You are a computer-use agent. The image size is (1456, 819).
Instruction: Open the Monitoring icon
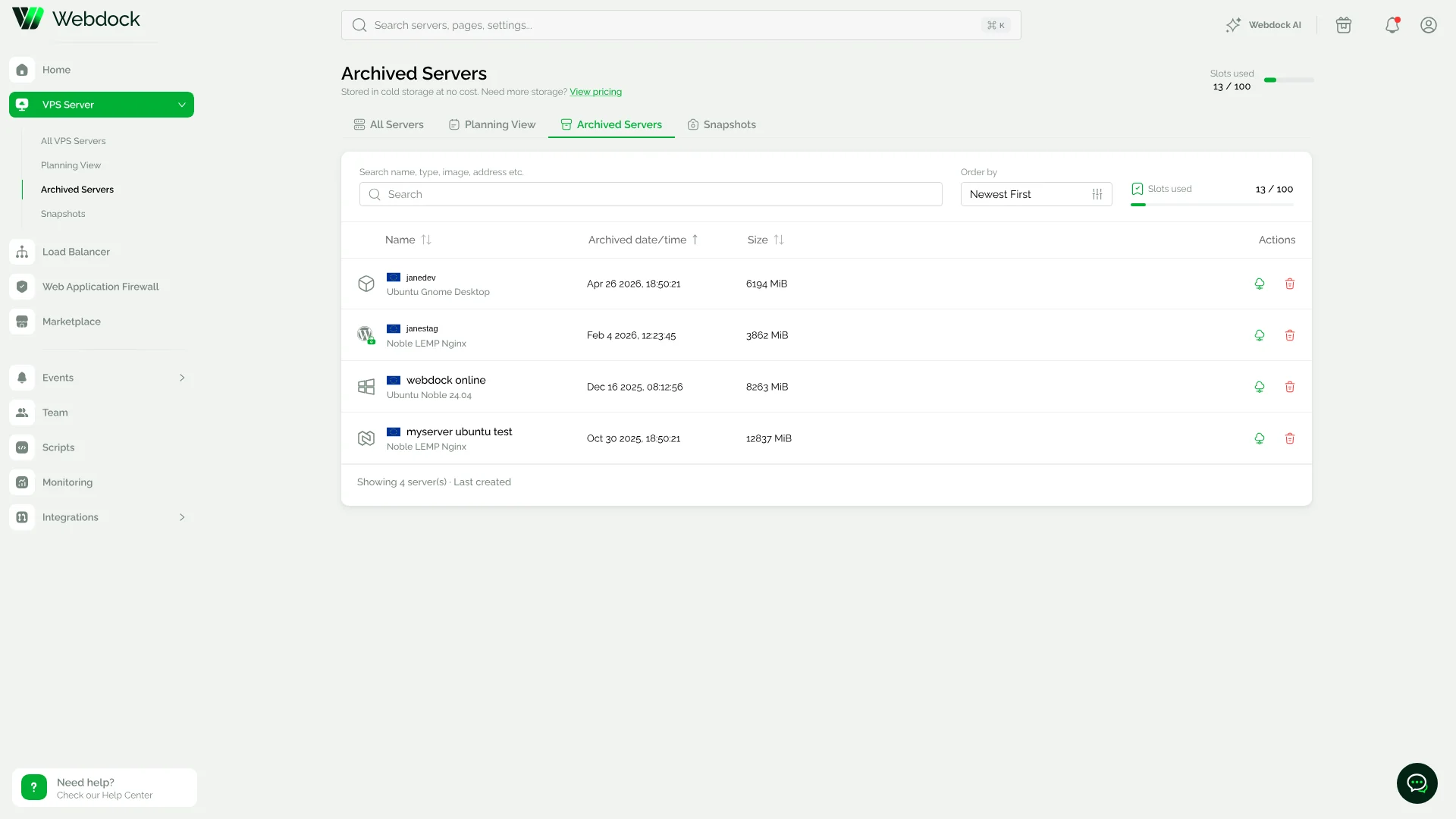click(22, 482)
